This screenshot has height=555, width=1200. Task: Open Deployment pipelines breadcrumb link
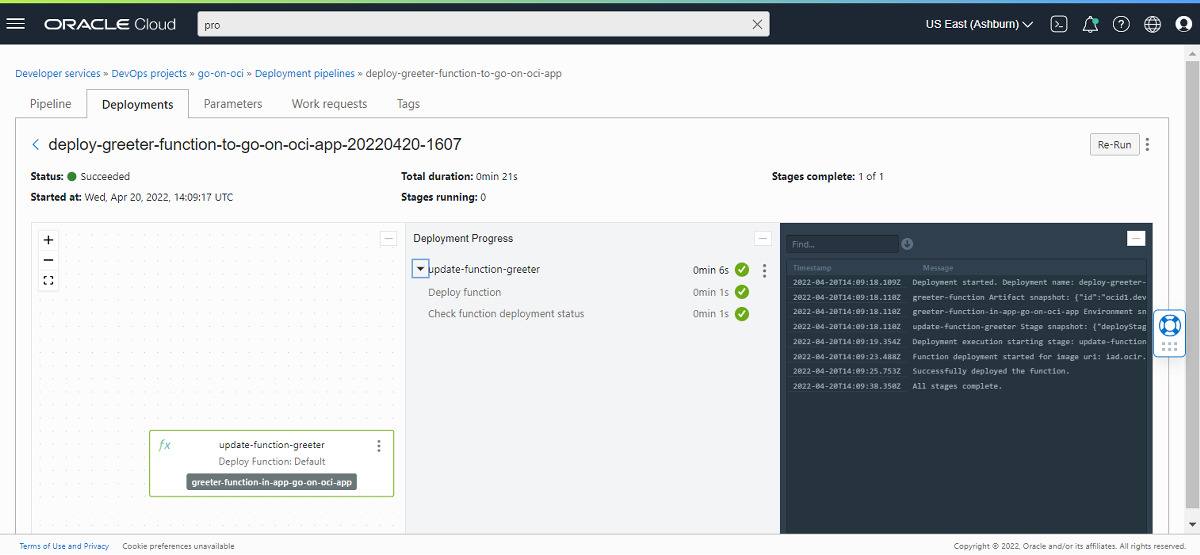[305, 73]
